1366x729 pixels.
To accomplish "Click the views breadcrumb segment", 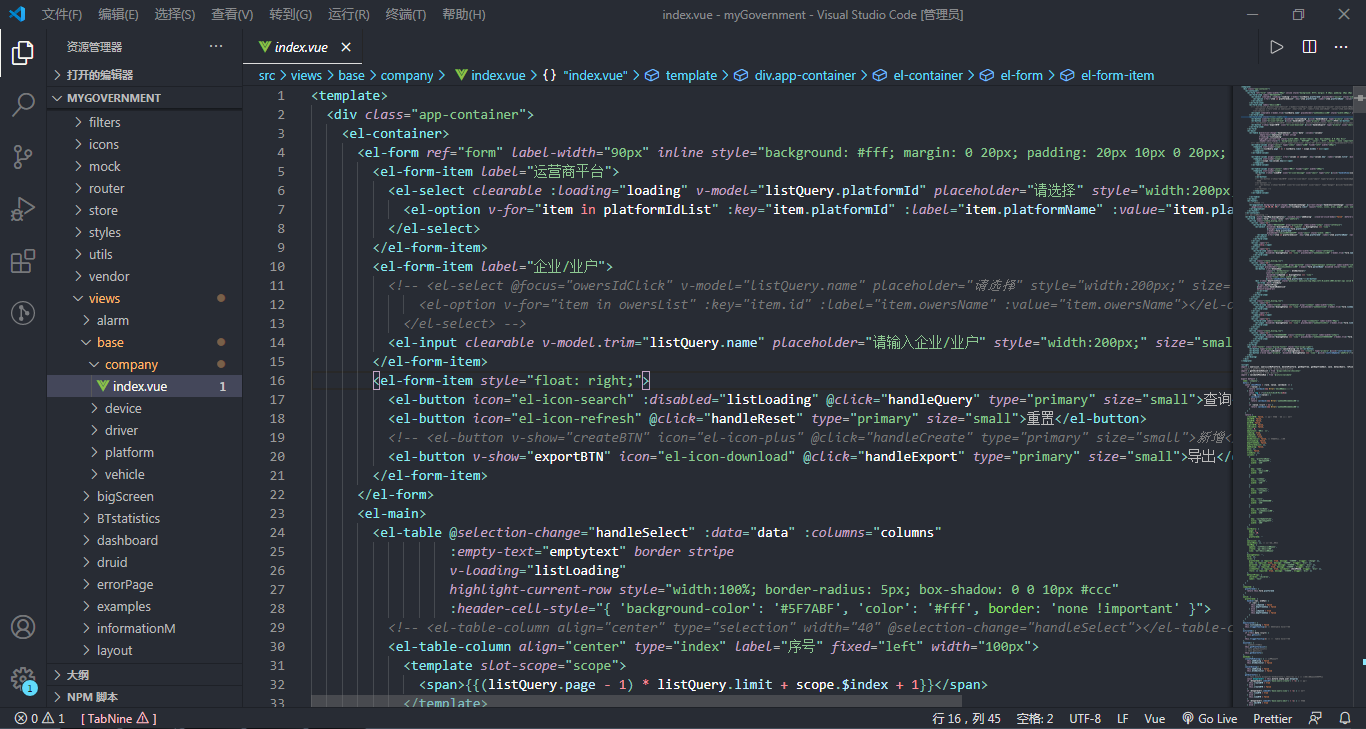I will 306,75.
